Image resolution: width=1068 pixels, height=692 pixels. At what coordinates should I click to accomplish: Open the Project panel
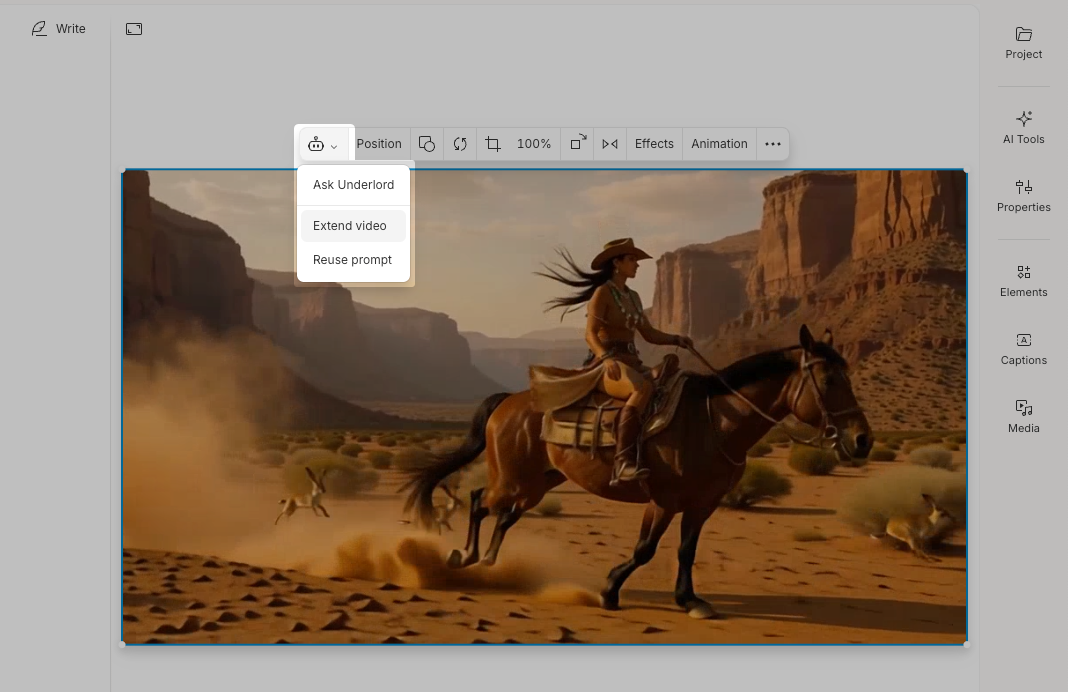(x=1023, y=41)
